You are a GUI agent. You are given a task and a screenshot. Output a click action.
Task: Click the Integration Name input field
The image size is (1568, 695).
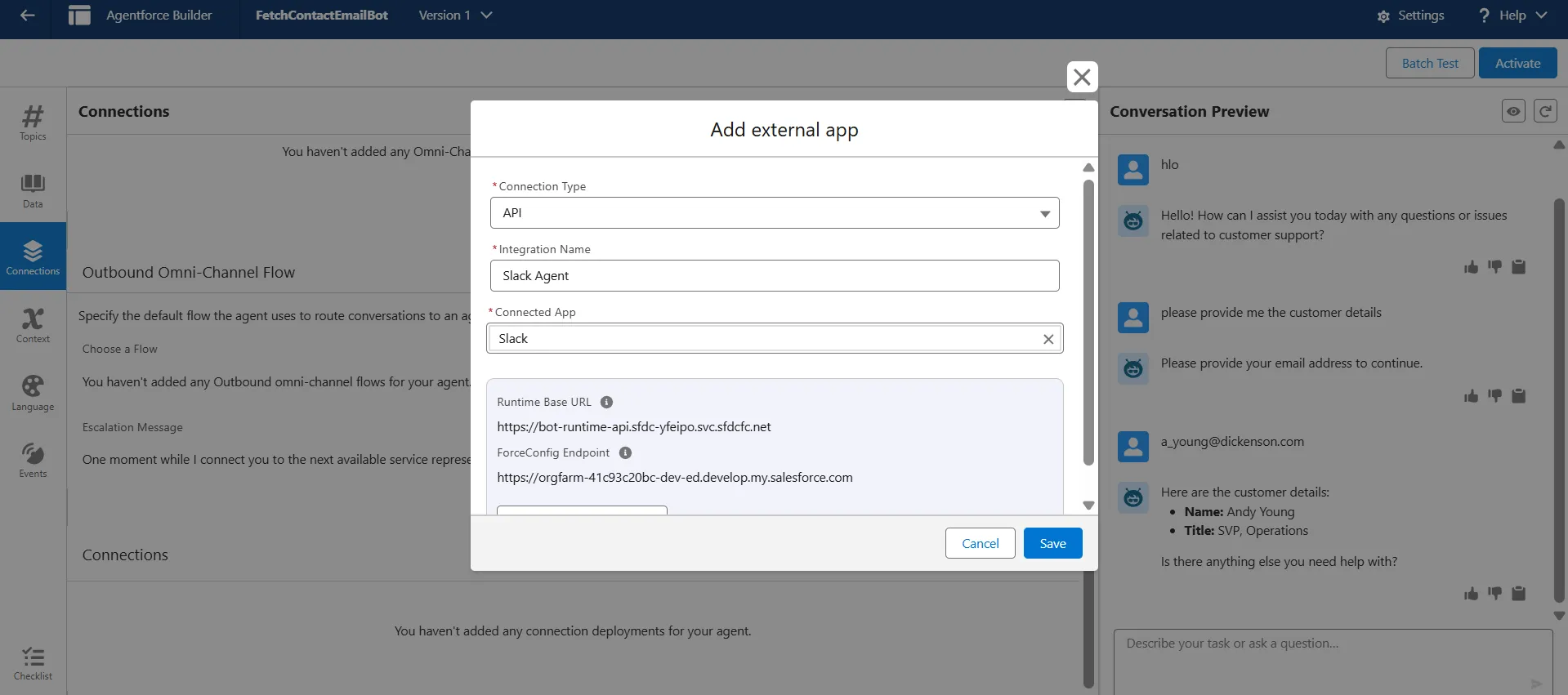tap(774, 276)
